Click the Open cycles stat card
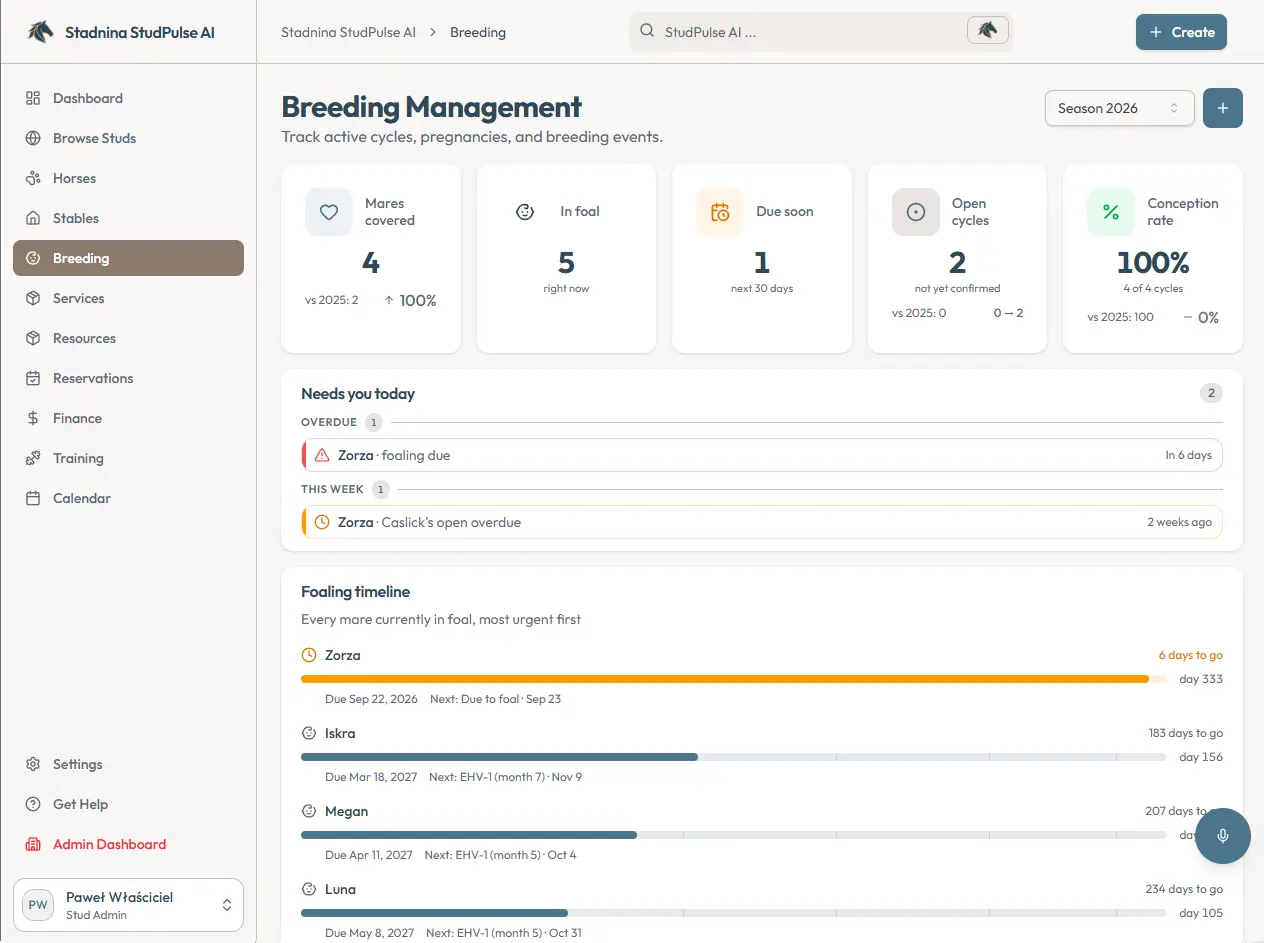The width and height of the screenshot is (1264, 943). (957, 259)
